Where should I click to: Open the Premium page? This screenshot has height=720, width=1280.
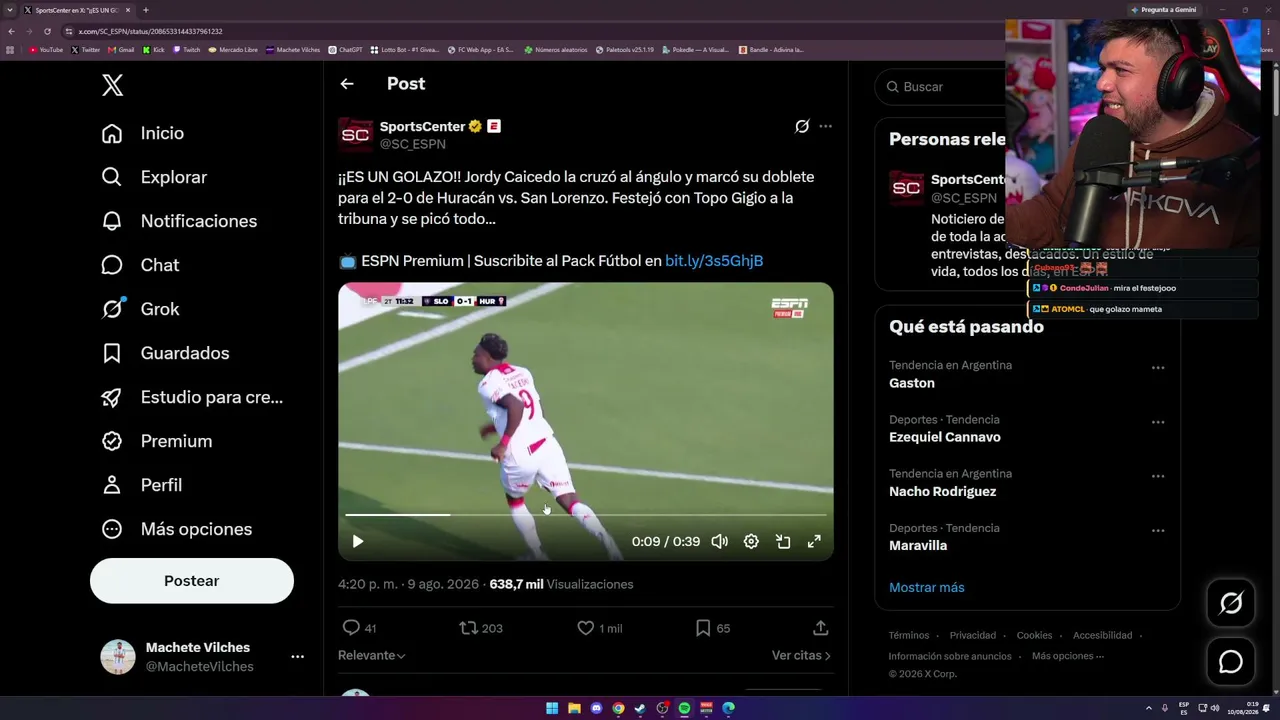156,441
